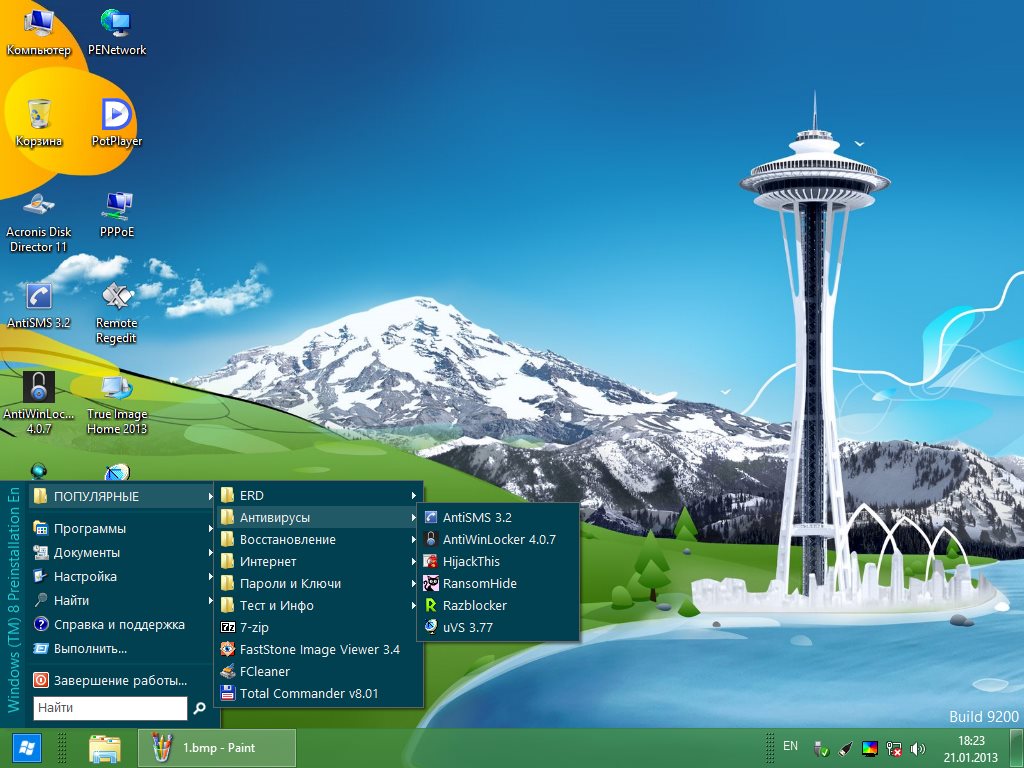This screenshot has width=1024, height=768.
Task: Open the PENetwork desktop icon
Action: (x=117, y=33)
